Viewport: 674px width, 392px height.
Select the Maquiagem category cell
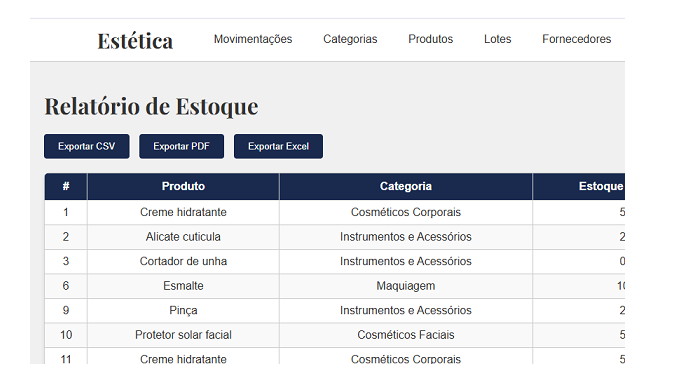tap(406, 286)
